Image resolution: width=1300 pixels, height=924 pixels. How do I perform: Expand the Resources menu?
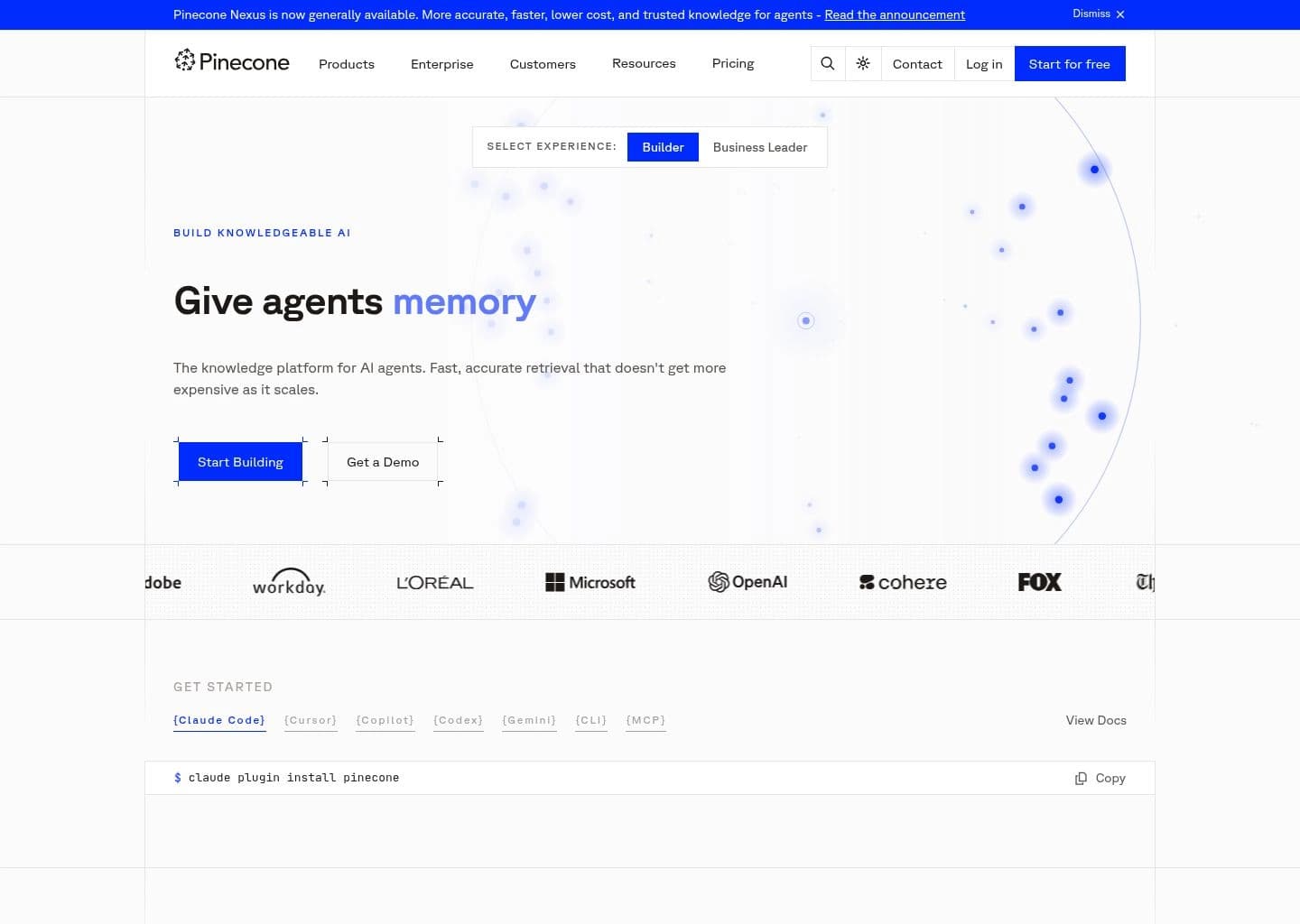pyautogui.click(x=644, y=63)
